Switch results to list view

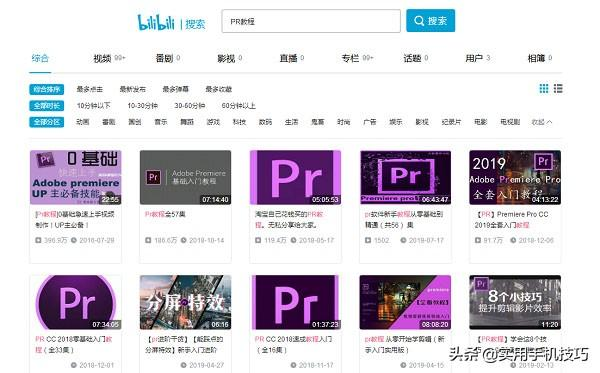pos(558,89)
